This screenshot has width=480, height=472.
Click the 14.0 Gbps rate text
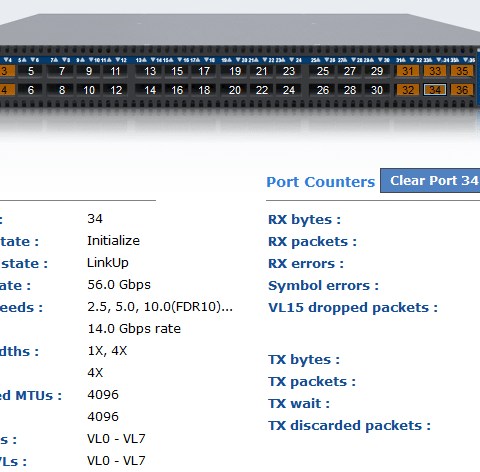[x=134, y=329]
